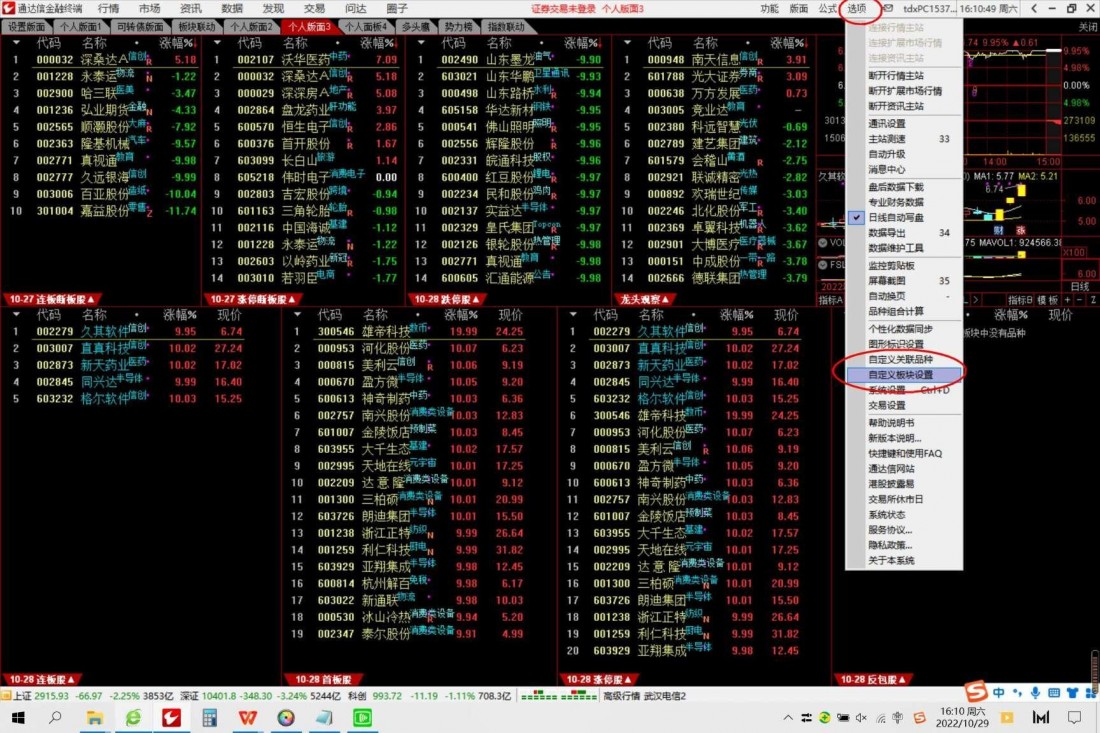Expand dropdown arrow of third panel's 代码 header
Screen dimensions: 1100x733
(x=421, y=43)
